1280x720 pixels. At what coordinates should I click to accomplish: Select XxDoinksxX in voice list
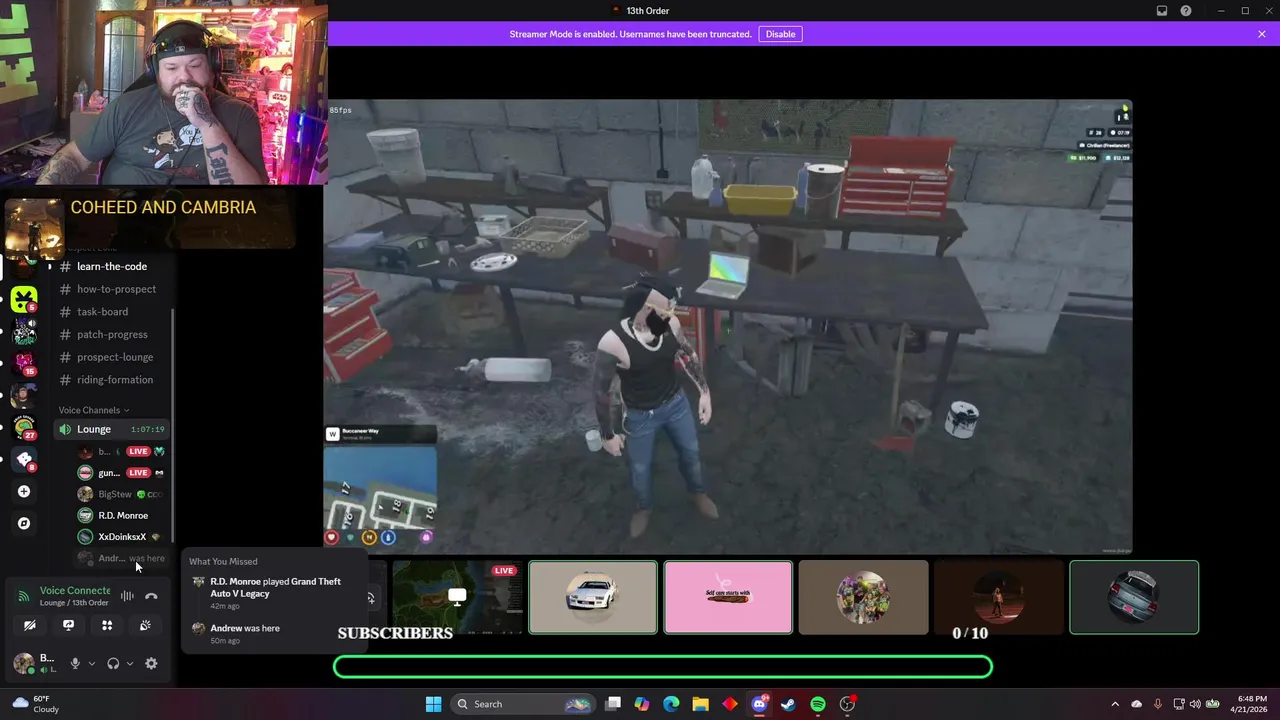(x=122, y=537)
